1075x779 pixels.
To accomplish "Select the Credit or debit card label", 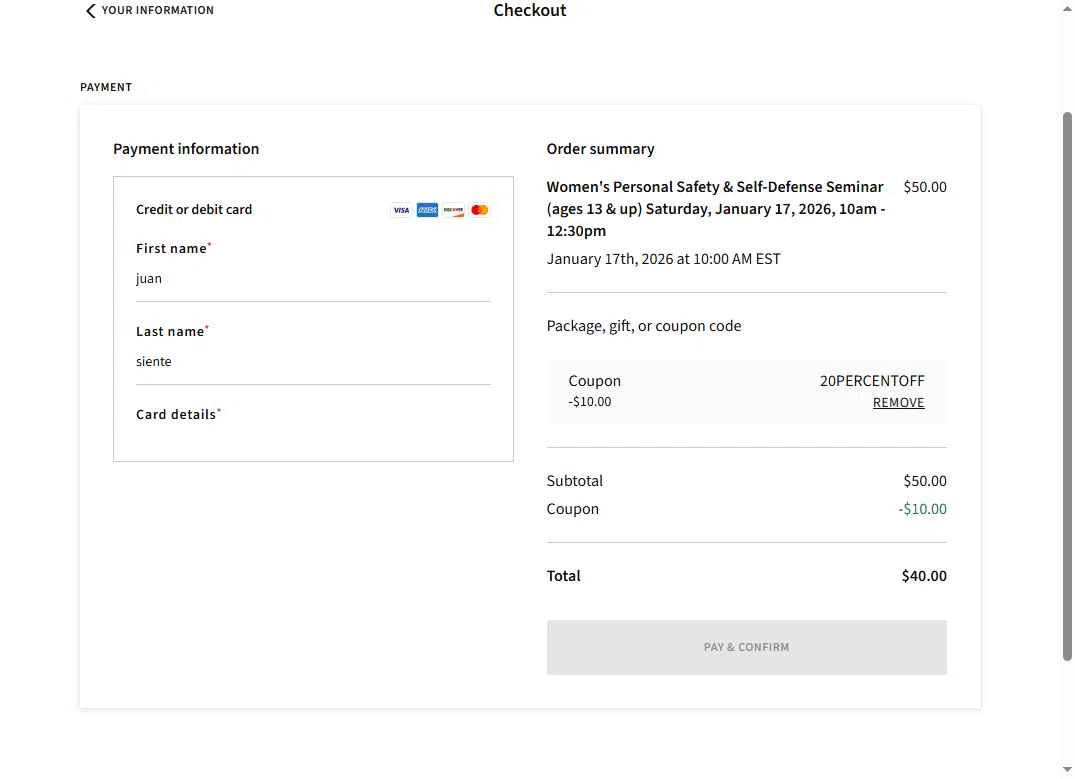I will pos(194,210).
